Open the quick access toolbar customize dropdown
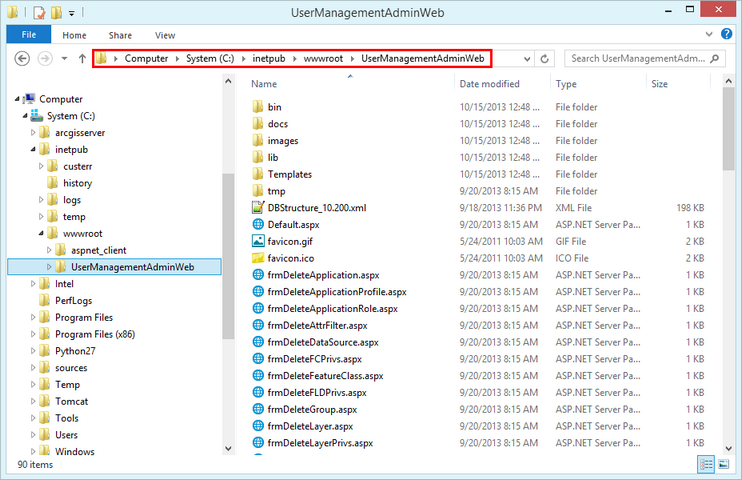The height and width of the screenshot is (480, 742). [71, 13]
